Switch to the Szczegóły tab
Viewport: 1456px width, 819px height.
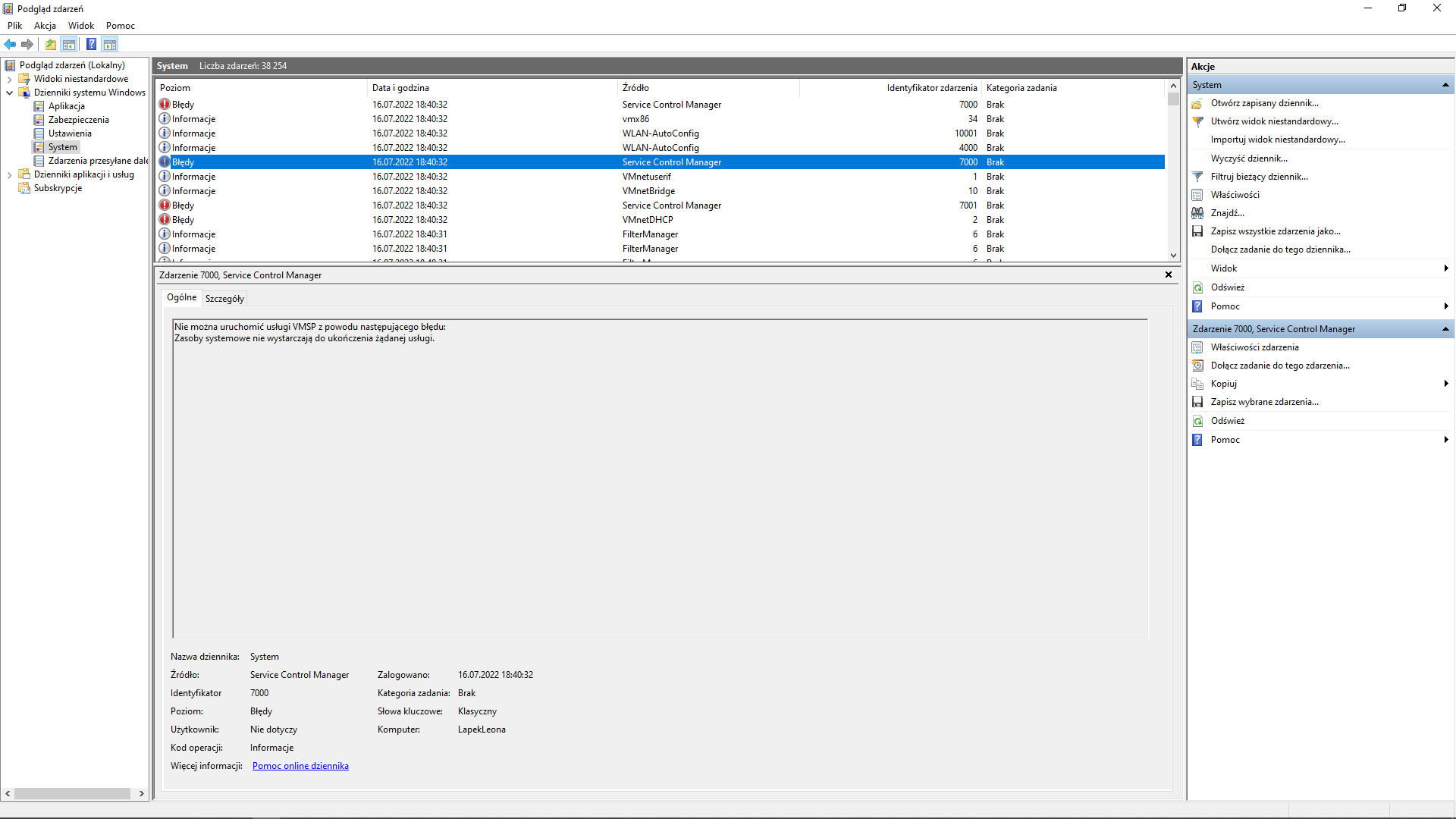pyautogui.click(x=224, y=299)
